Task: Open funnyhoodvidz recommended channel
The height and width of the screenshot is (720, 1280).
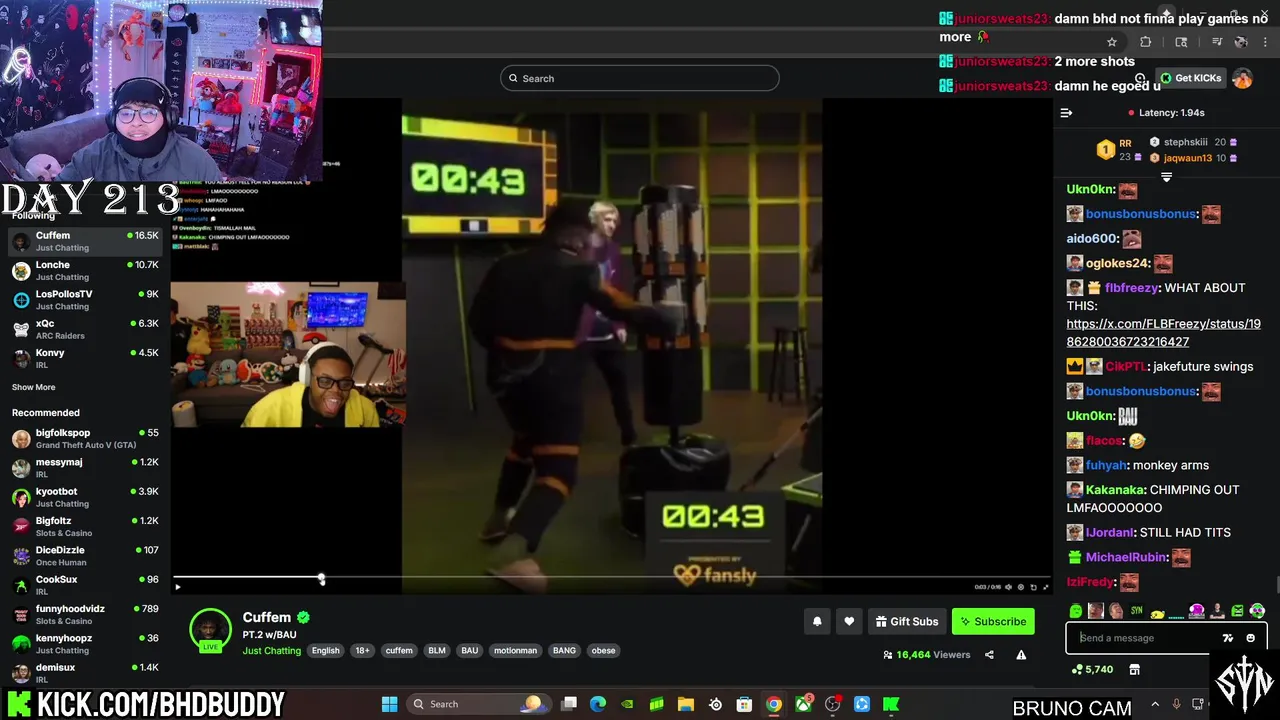Action: pyautogui.click(x=85, y=614)
